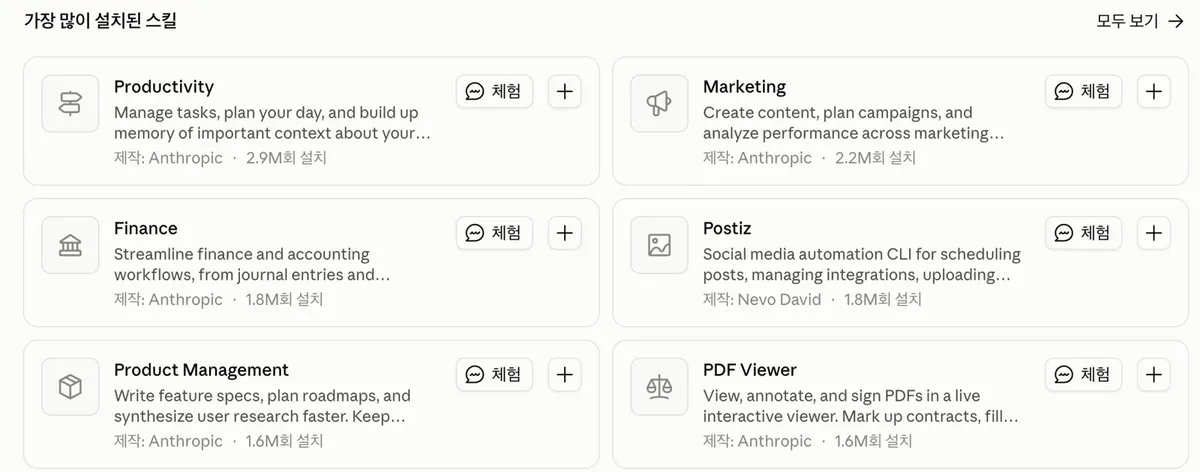Click the Product Management box icon

(70, 387)
